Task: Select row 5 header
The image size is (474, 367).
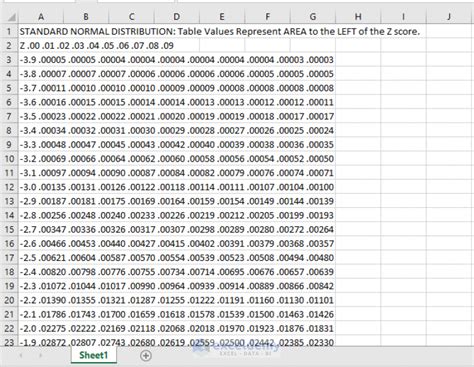Action: click(x=9, y=88)
